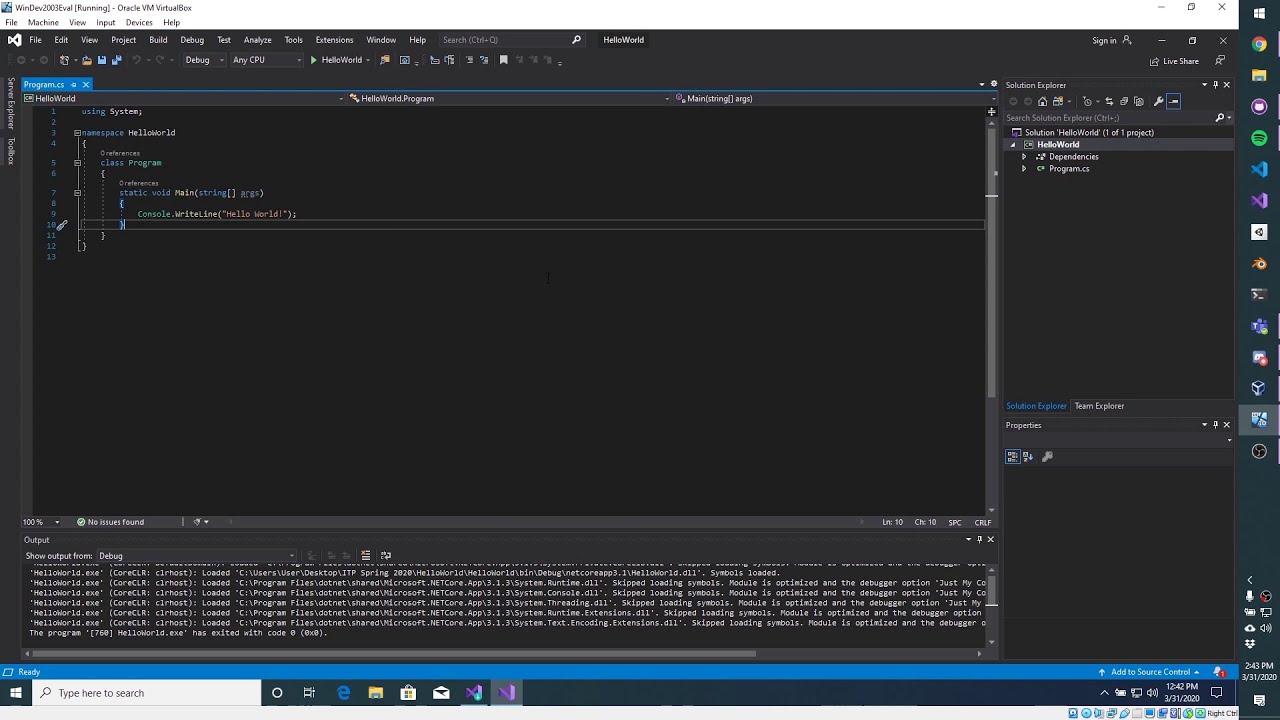Collapse the Main method code block

[77, 193]
